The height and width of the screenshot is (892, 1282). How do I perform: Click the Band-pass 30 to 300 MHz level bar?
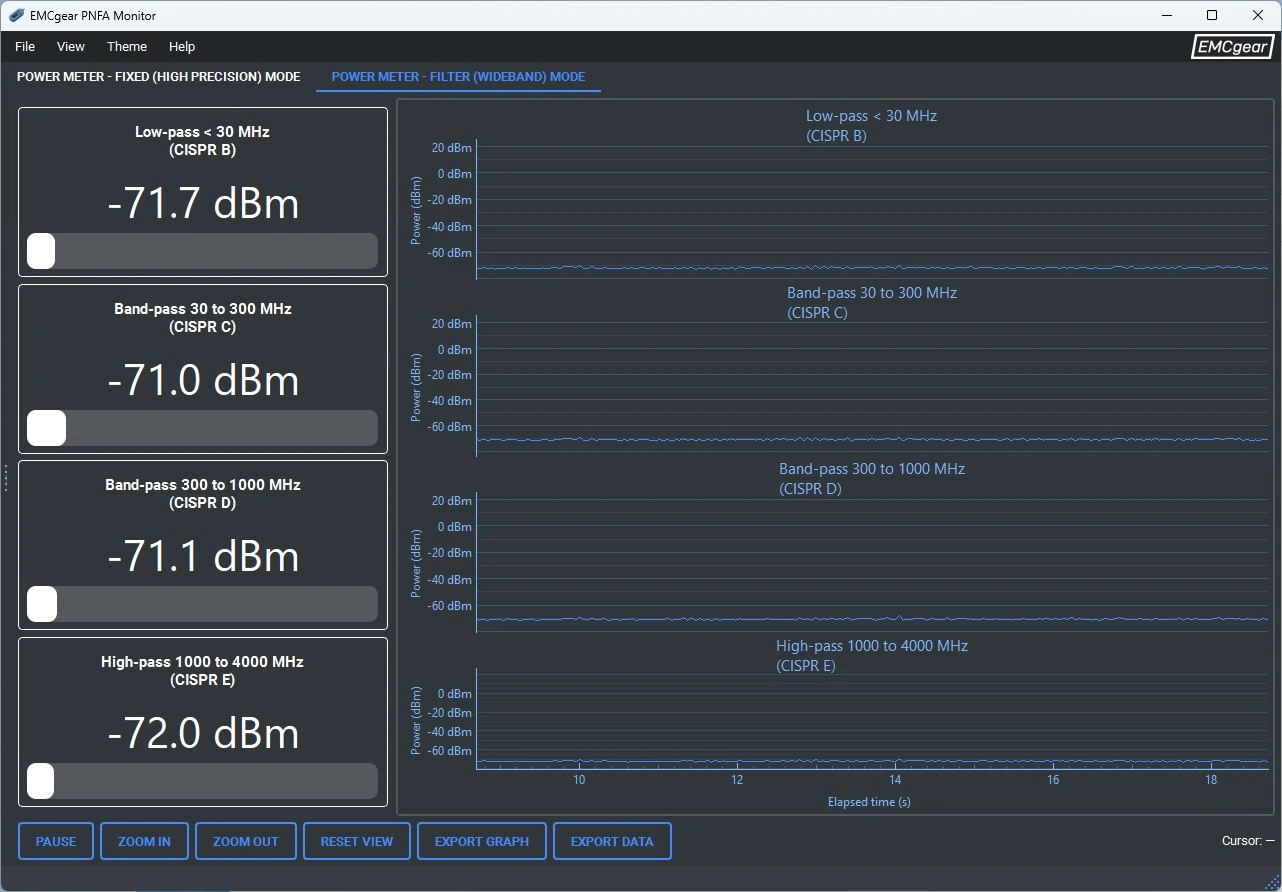[203, 428]
